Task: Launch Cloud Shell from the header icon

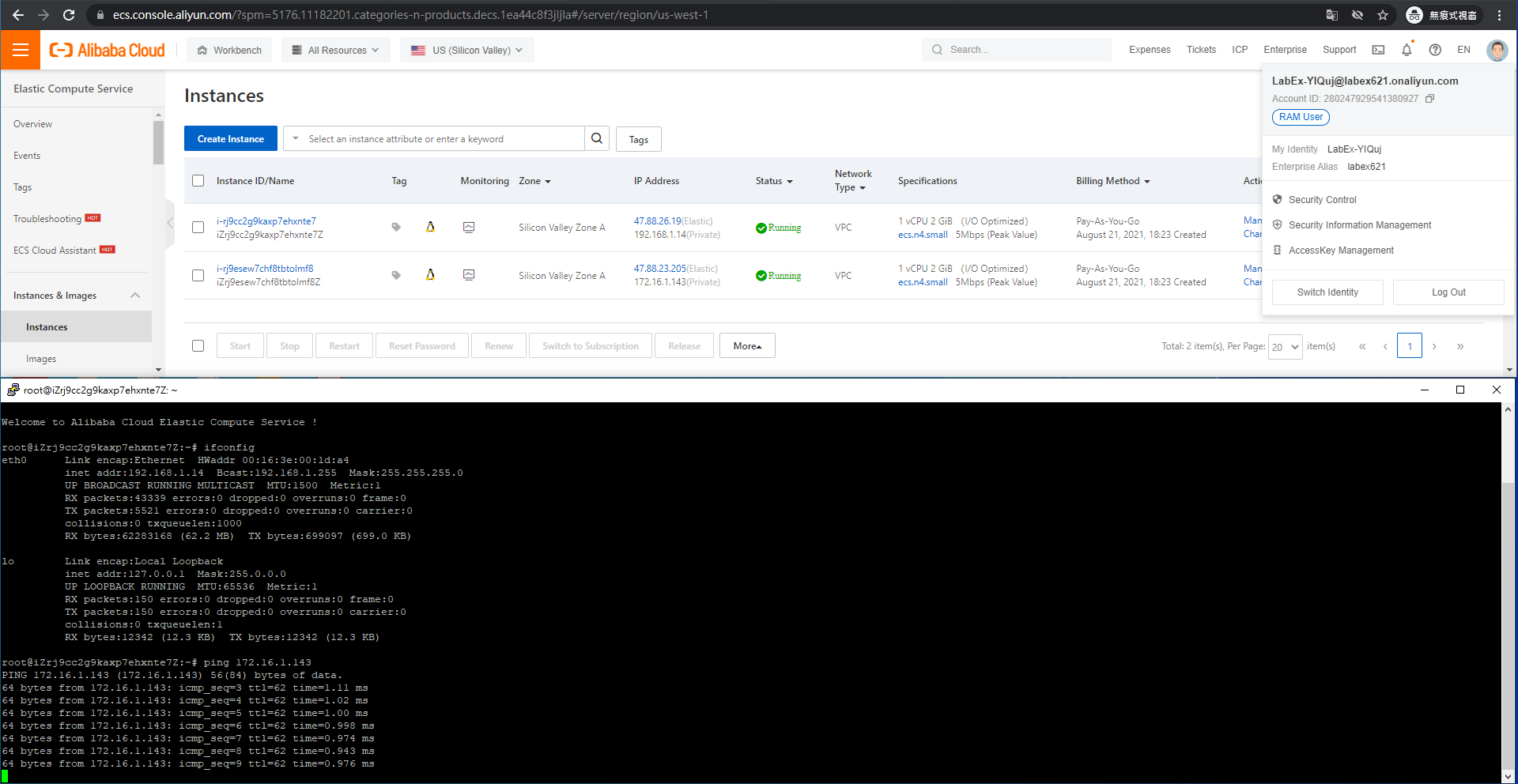Action: (1378, 50)
